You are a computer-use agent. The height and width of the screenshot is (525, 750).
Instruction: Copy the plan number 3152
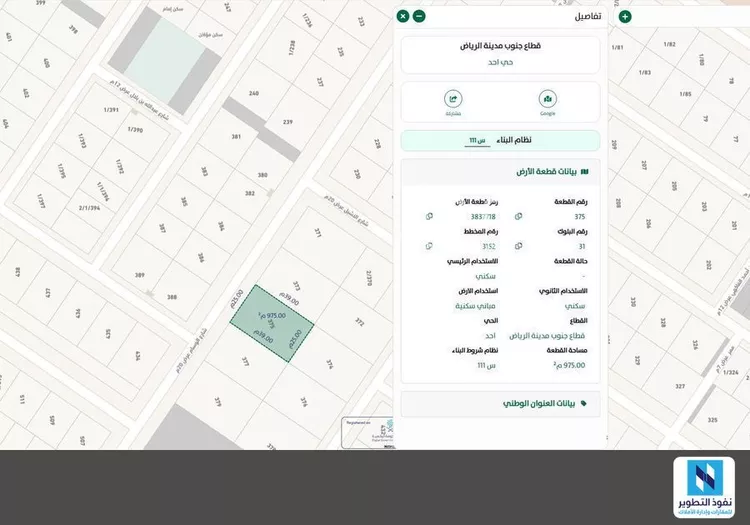429,245
